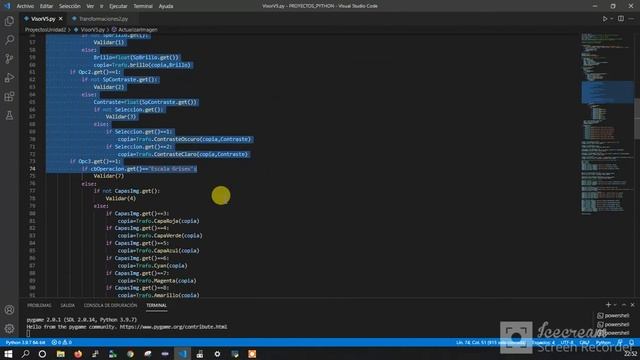The width and height of the screenshot is (640, 360).
Task: Click feedback icon in status bar
Action: coord(621,342)
